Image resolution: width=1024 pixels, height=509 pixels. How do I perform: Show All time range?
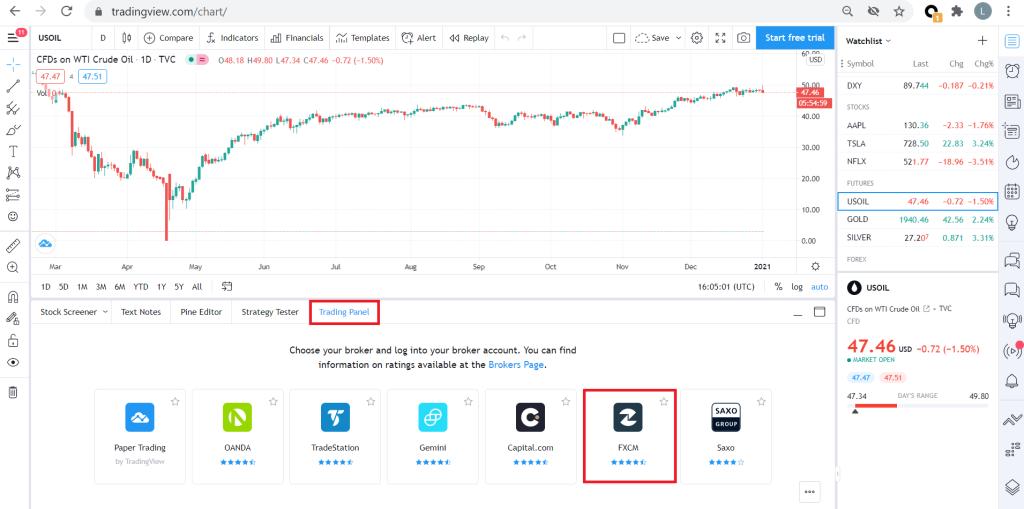[197, 286]
